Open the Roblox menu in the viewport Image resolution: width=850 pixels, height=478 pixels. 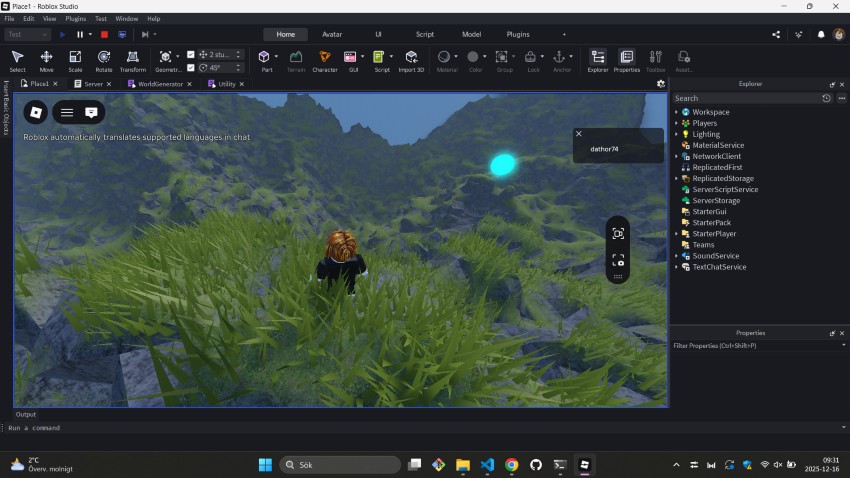pos(36,112)
